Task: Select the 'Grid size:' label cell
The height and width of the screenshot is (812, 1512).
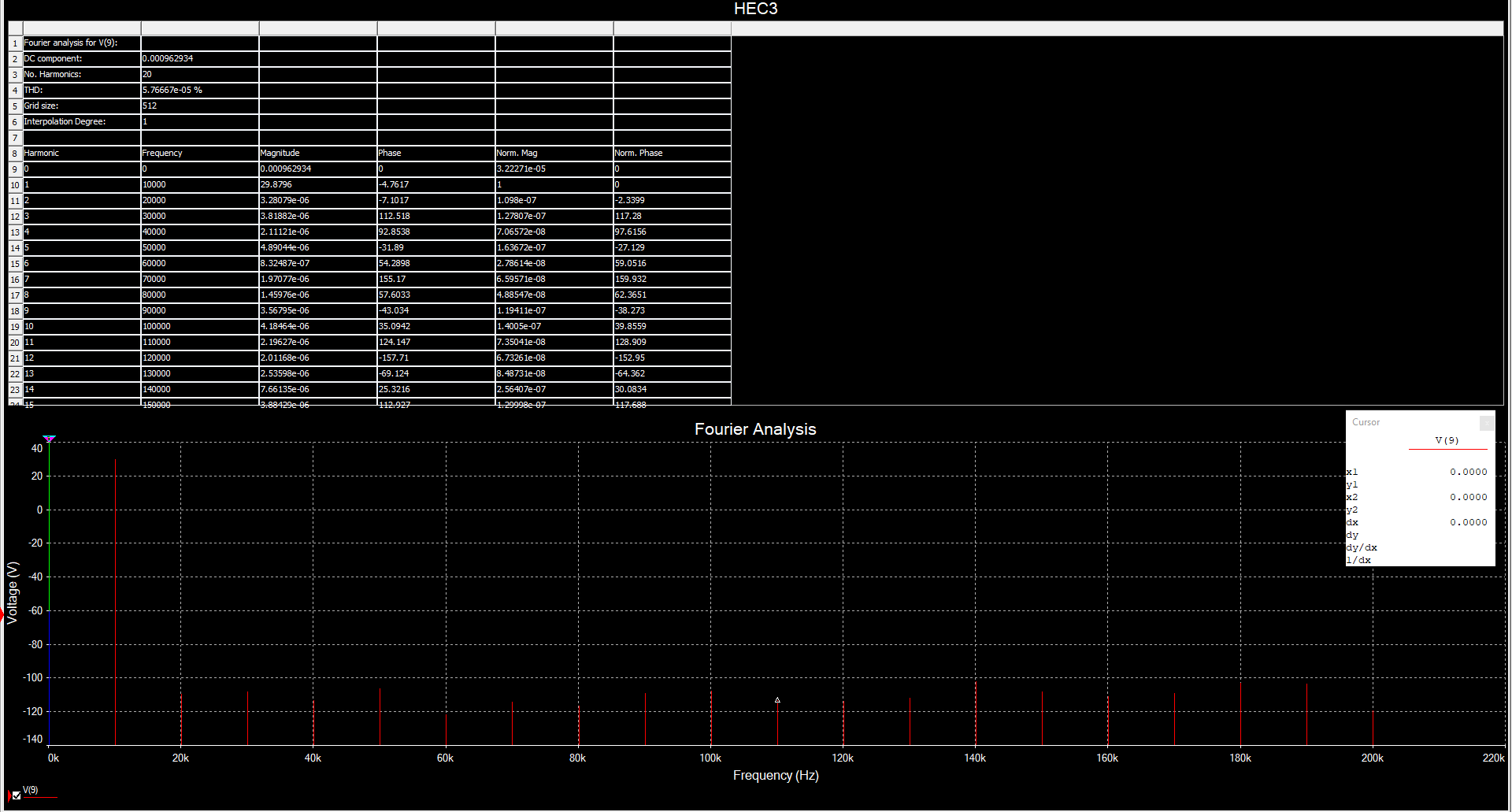Action: pyautogui.click(x=82, y=106)
